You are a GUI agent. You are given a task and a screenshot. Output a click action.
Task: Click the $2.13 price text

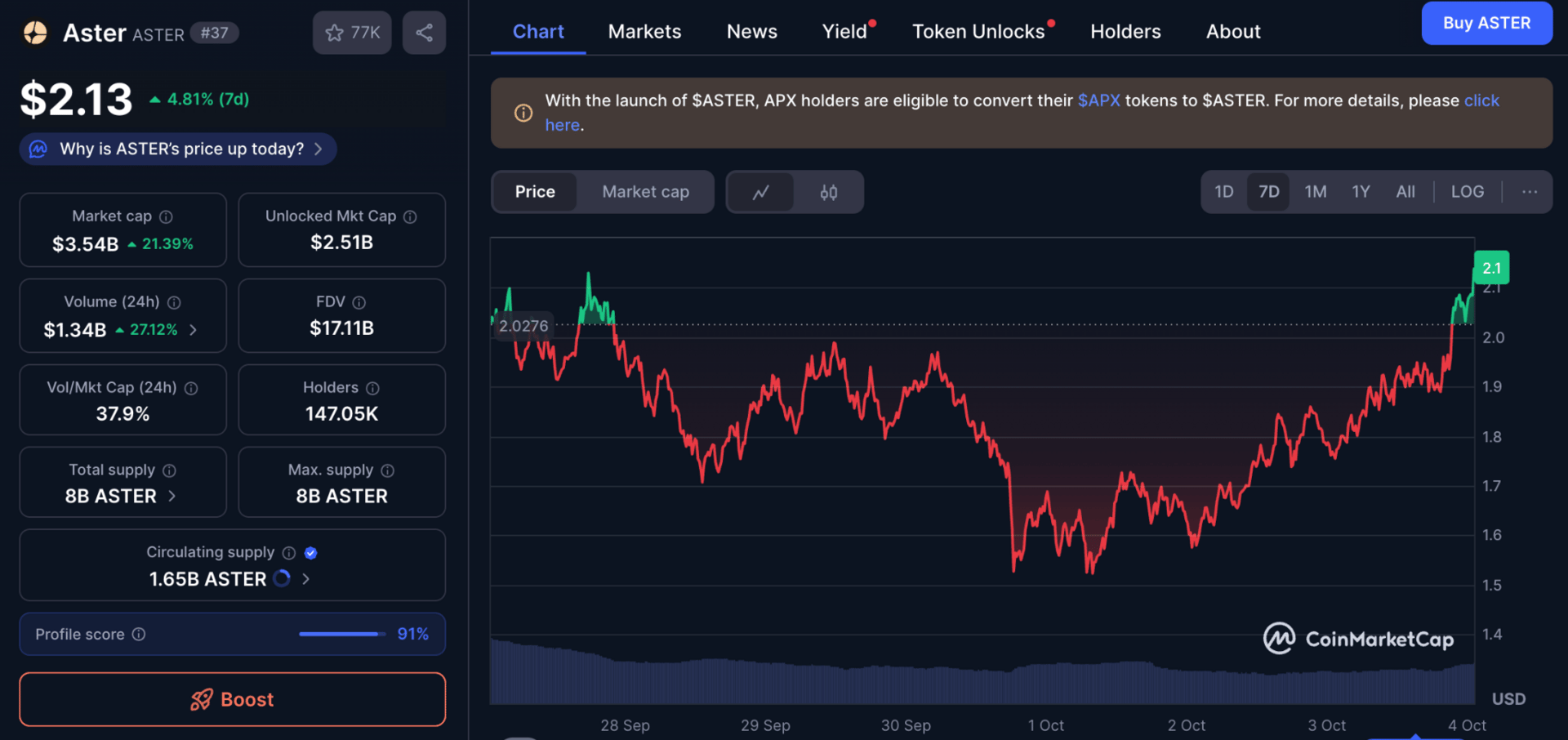pos(76,100)
